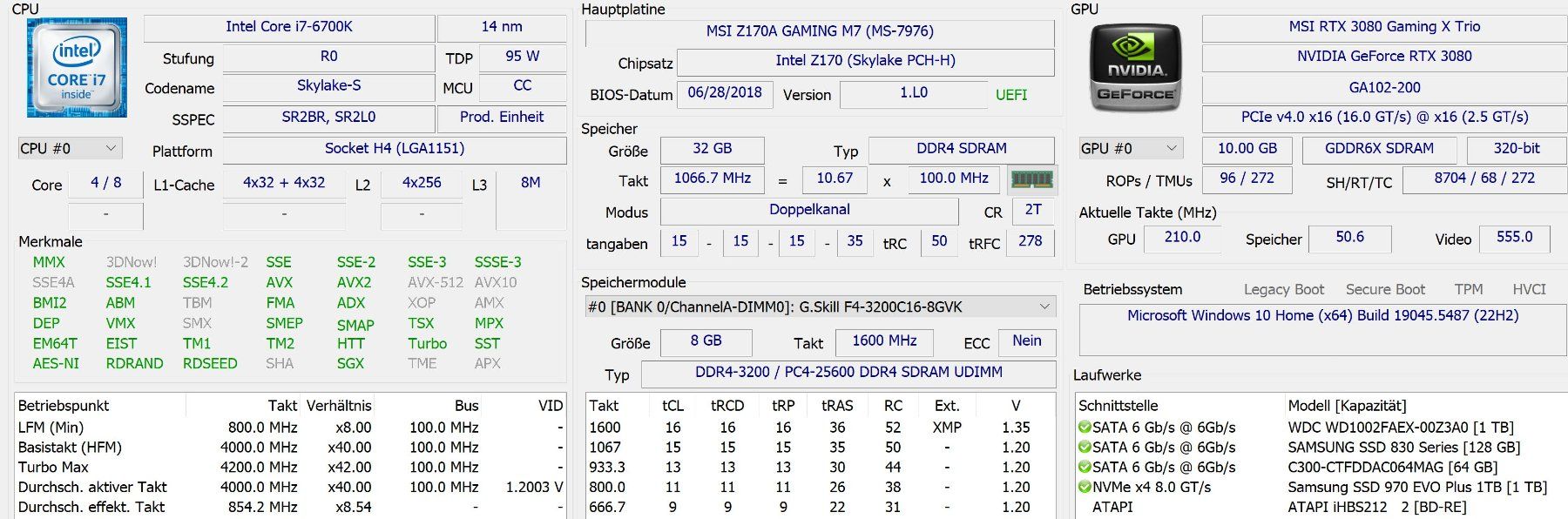This screenshot has width=1568, height=519.
Task: Click the NVIDIA GeForce RTX 3080 field
Action: (1384, 57)
